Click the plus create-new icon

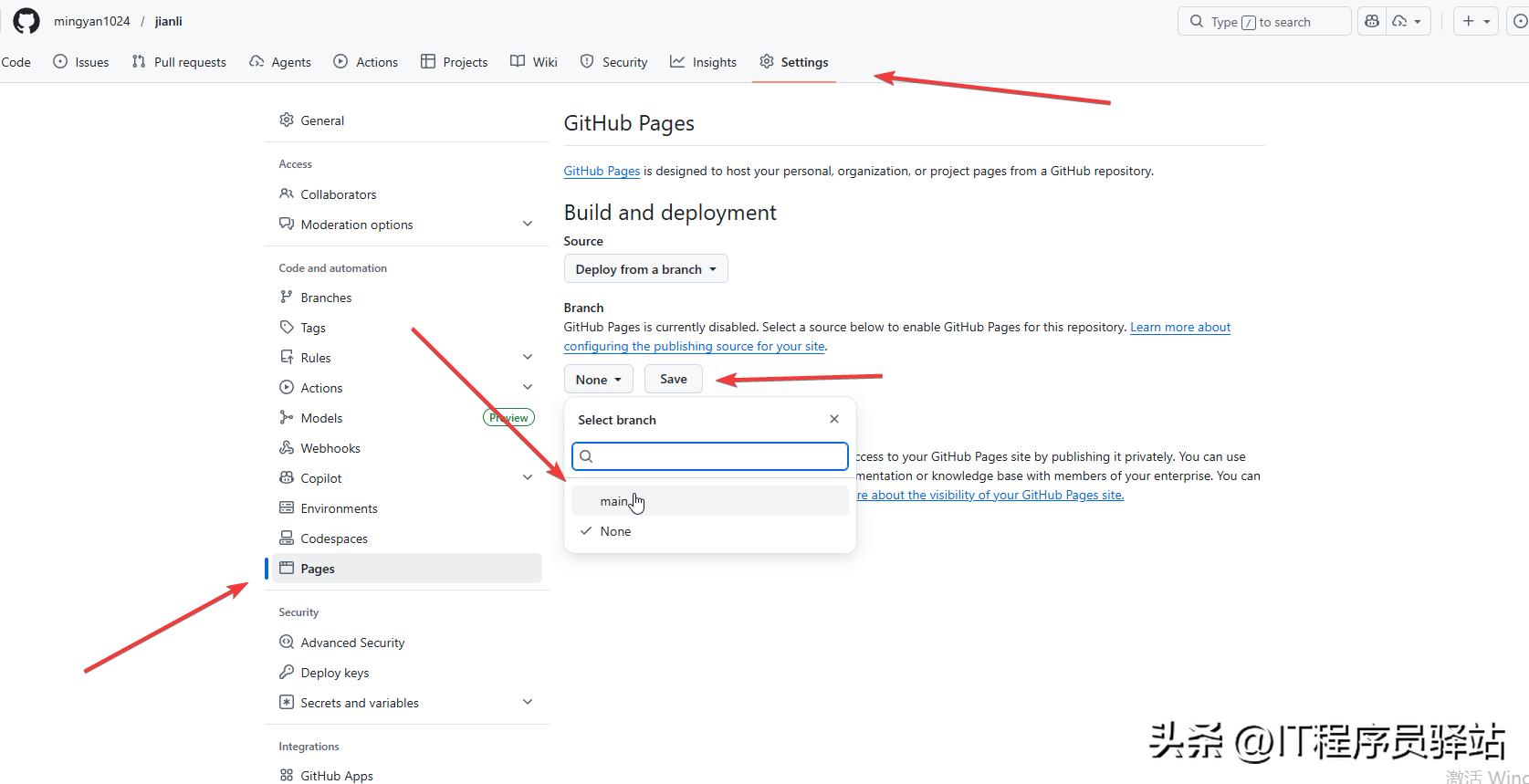click(x=1468, y=21)
